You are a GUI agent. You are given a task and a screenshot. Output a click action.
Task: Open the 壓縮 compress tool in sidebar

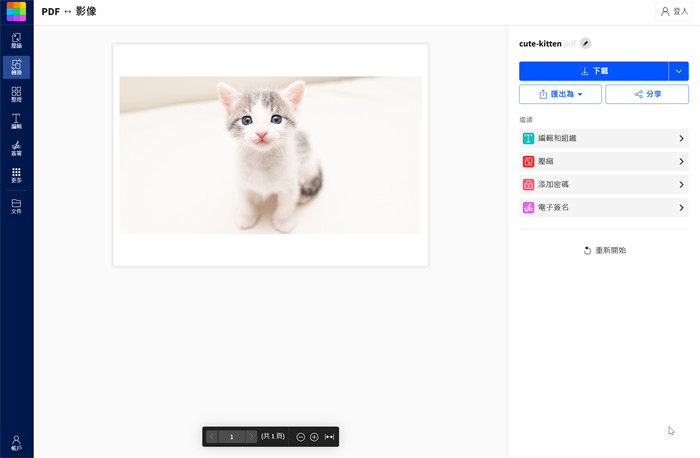(16, 40)
